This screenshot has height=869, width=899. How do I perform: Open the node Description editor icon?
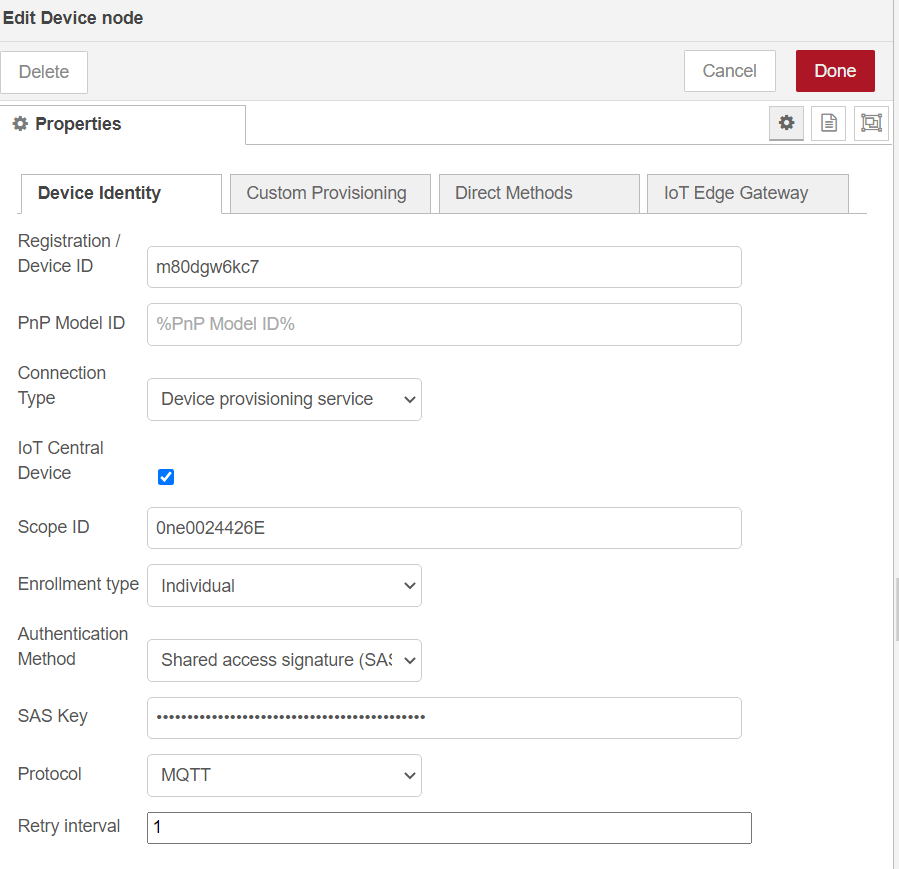pos(828,123)
